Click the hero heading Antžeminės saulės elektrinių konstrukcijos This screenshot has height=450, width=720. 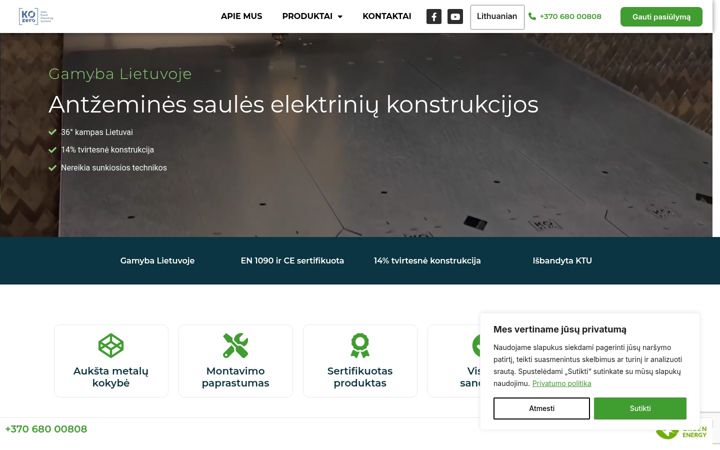pos(293,105)
